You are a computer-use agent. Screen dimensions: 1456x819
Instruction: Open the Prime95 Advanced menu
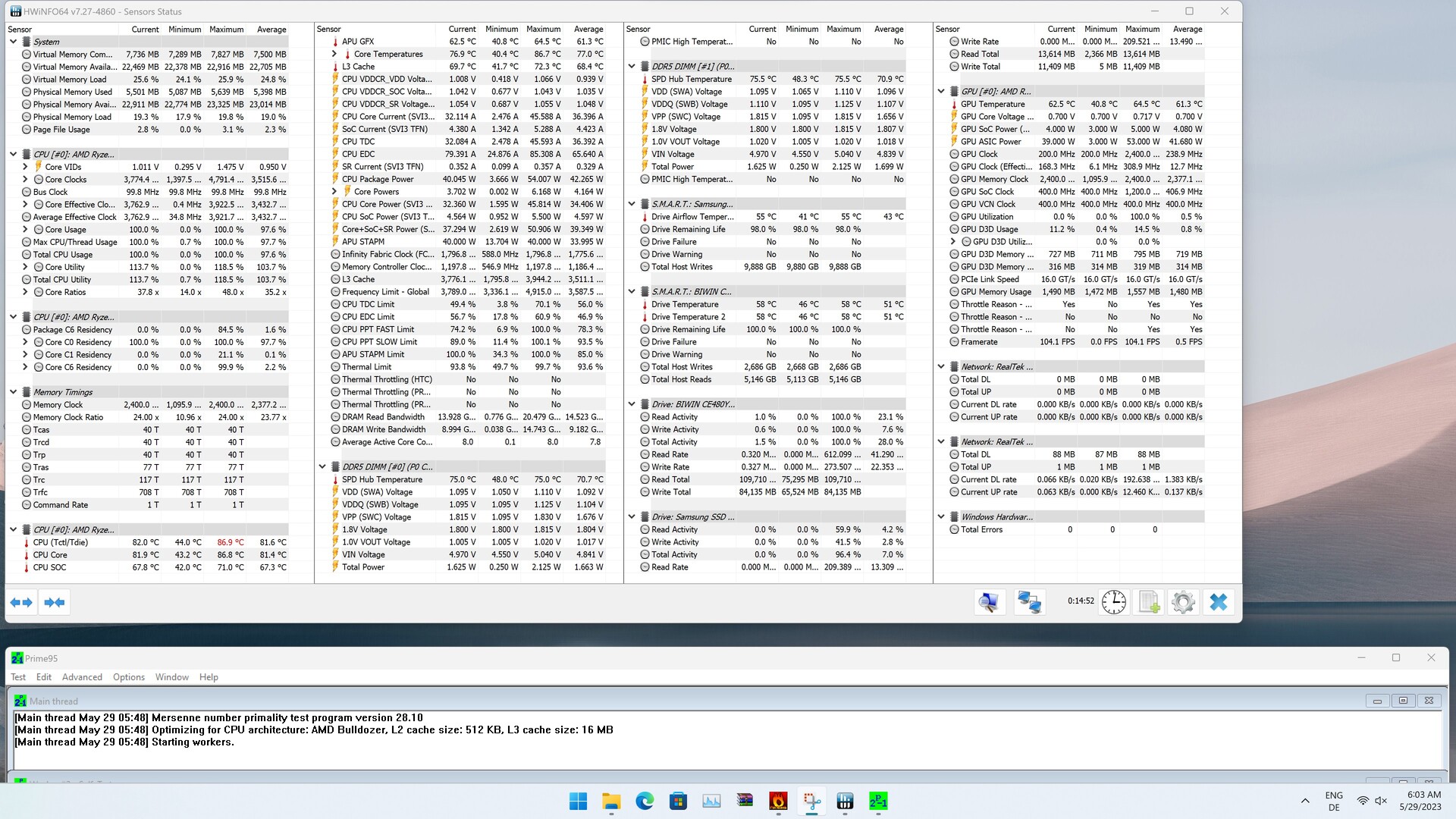tap(82, 677)
